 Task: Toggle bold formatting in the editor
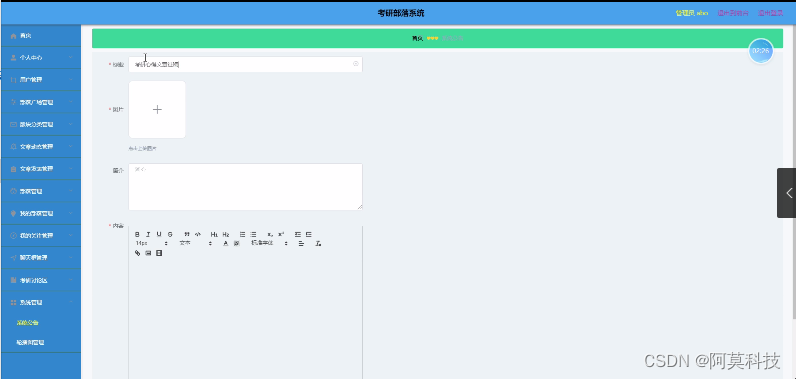pyautogui.click(x=137, y=234)
